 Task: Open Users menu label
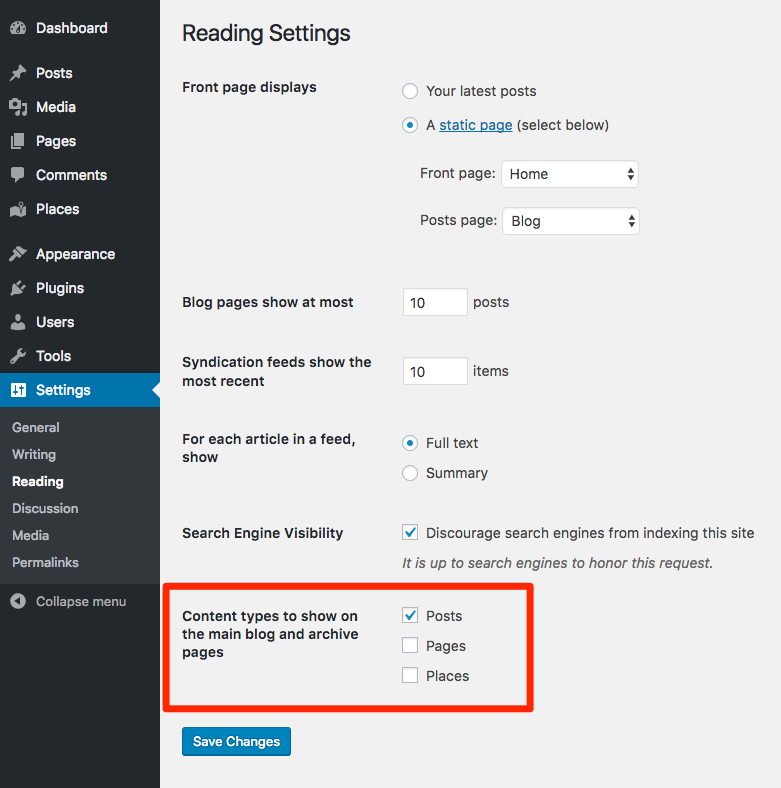55,322
